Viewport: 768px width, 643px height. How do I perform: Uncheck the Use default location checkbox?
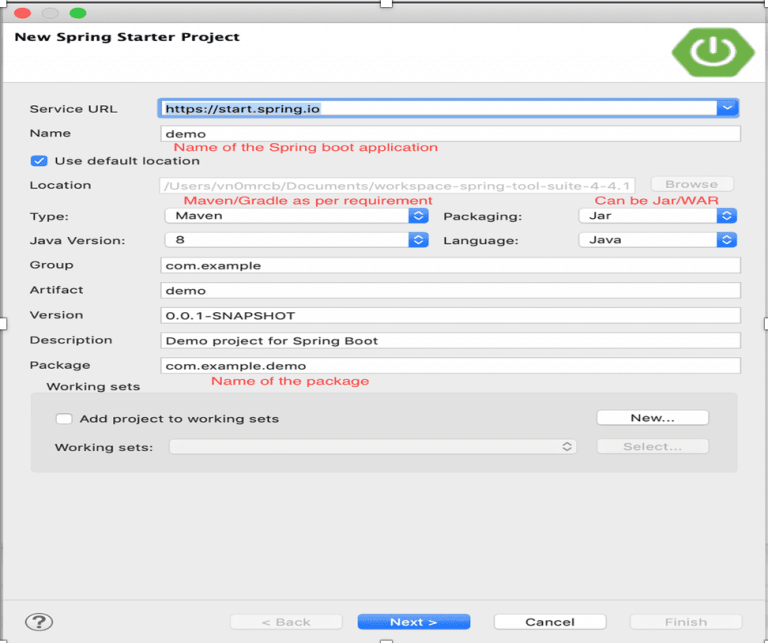tap(39, 160)
